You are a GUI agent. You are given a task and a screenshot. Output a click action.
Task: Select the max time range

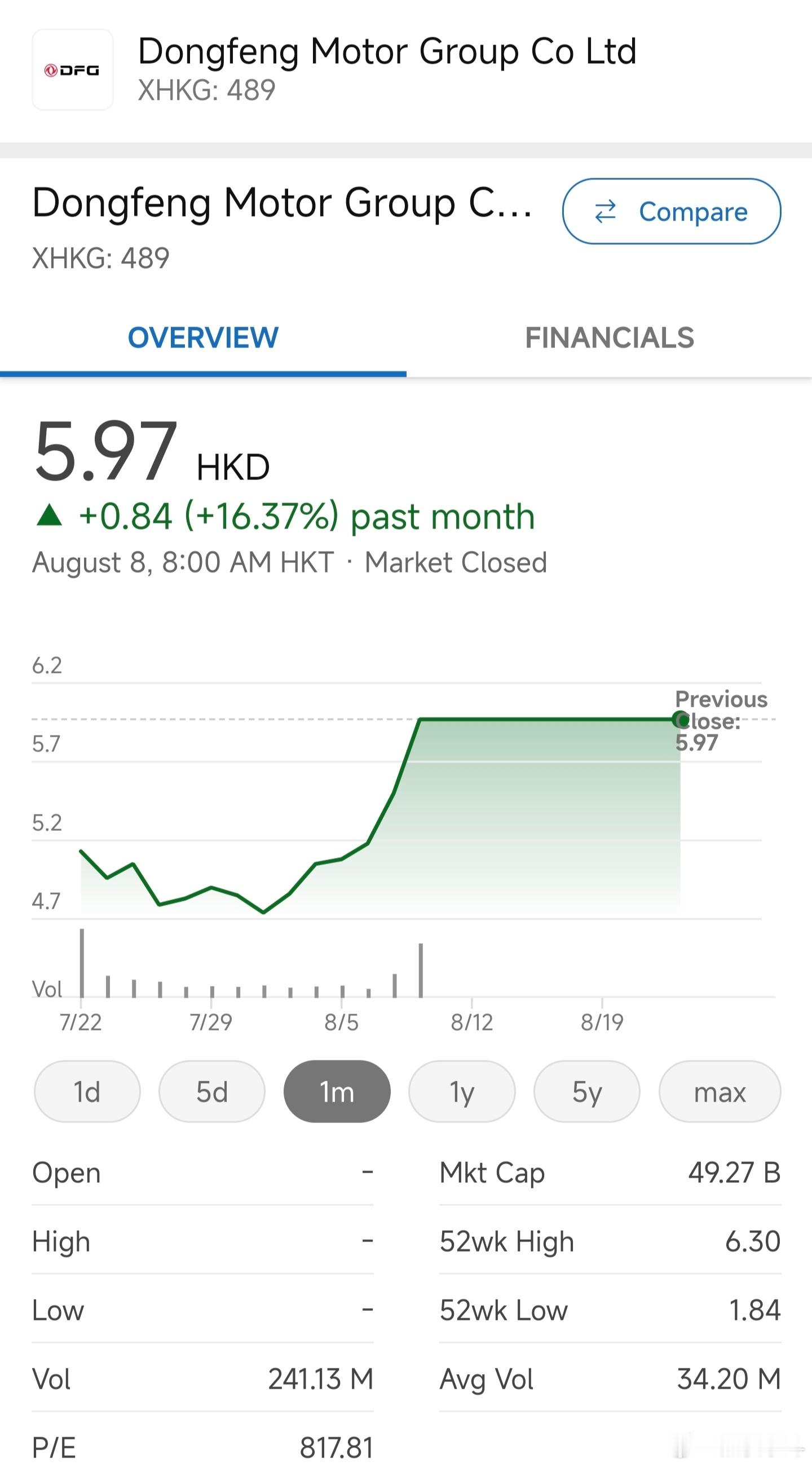[720, 1091]
